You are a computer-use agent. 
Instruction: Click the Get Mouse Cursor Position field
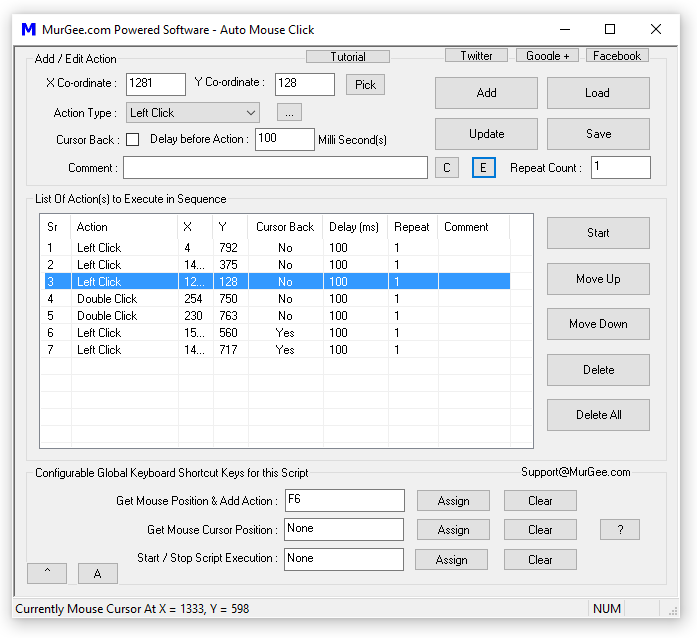pyautogui.click(x=344, y=530)
